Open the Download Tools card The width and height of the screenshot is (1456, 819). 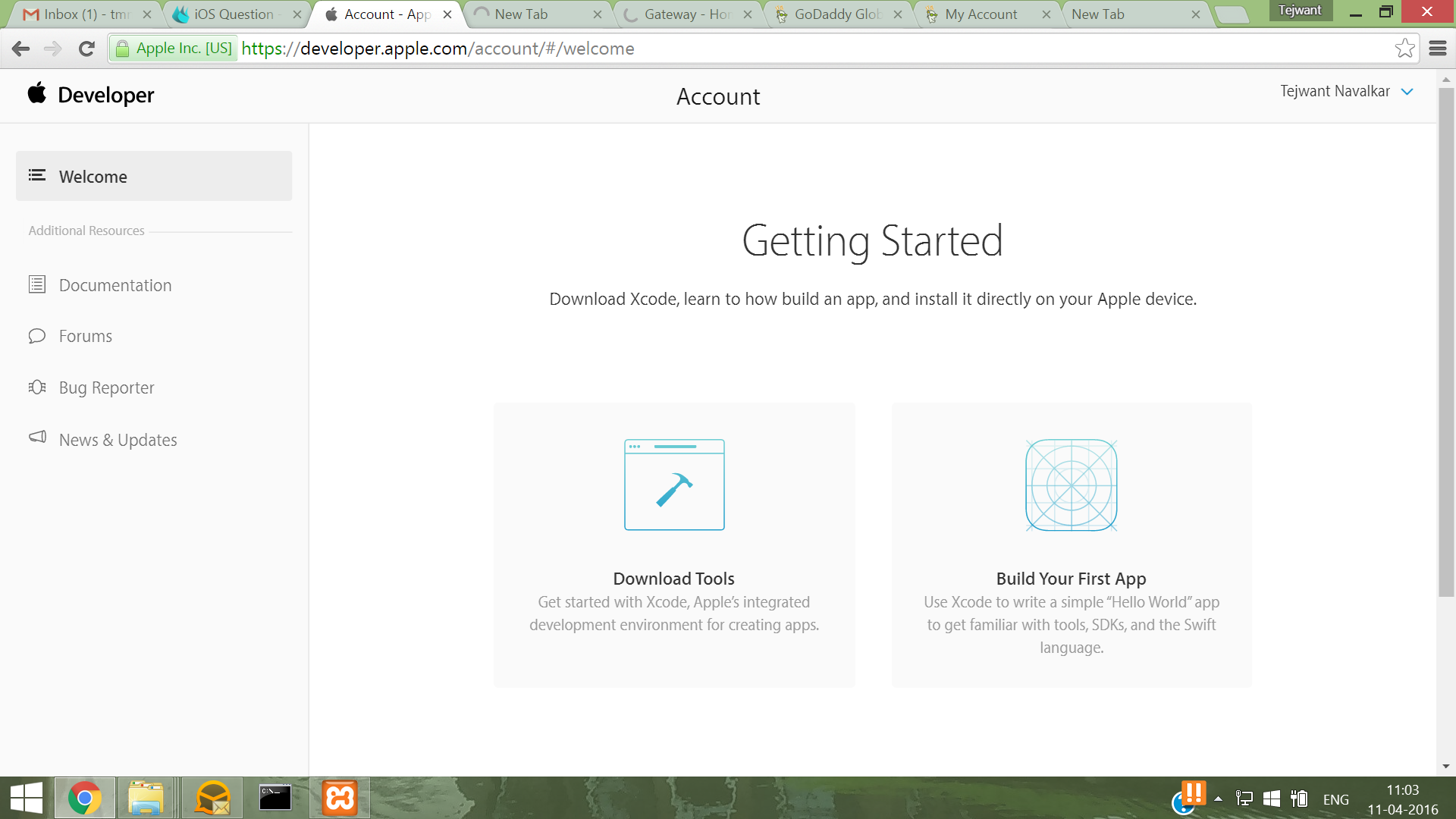673,544
